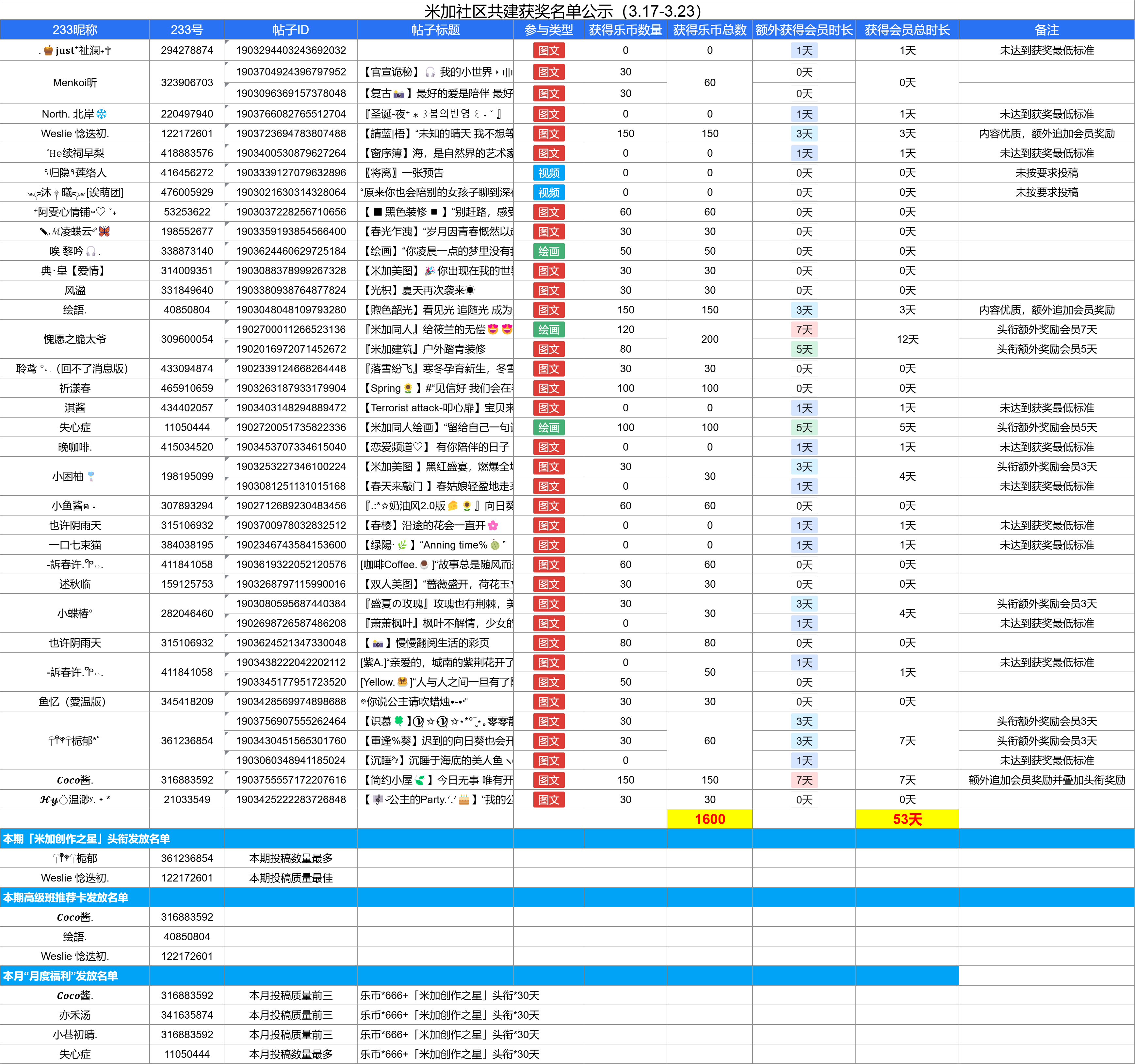Click the 亦禾汤 nickname cell
The width and height of the screenshot is (1135, 1064).
pos(75,1015)
